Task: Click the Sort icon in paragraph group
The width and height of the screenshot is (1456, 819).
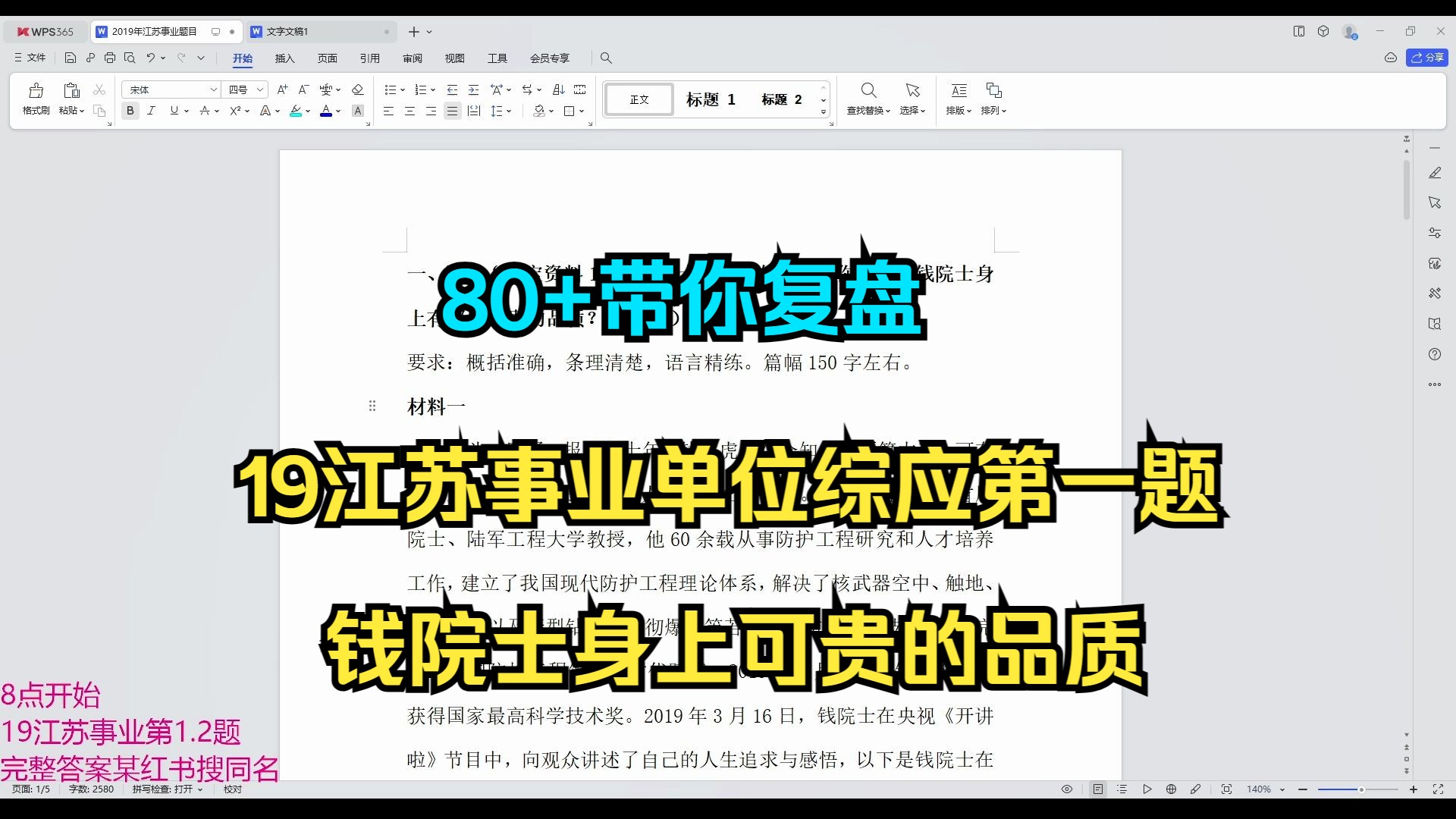Action: (559, 89)
